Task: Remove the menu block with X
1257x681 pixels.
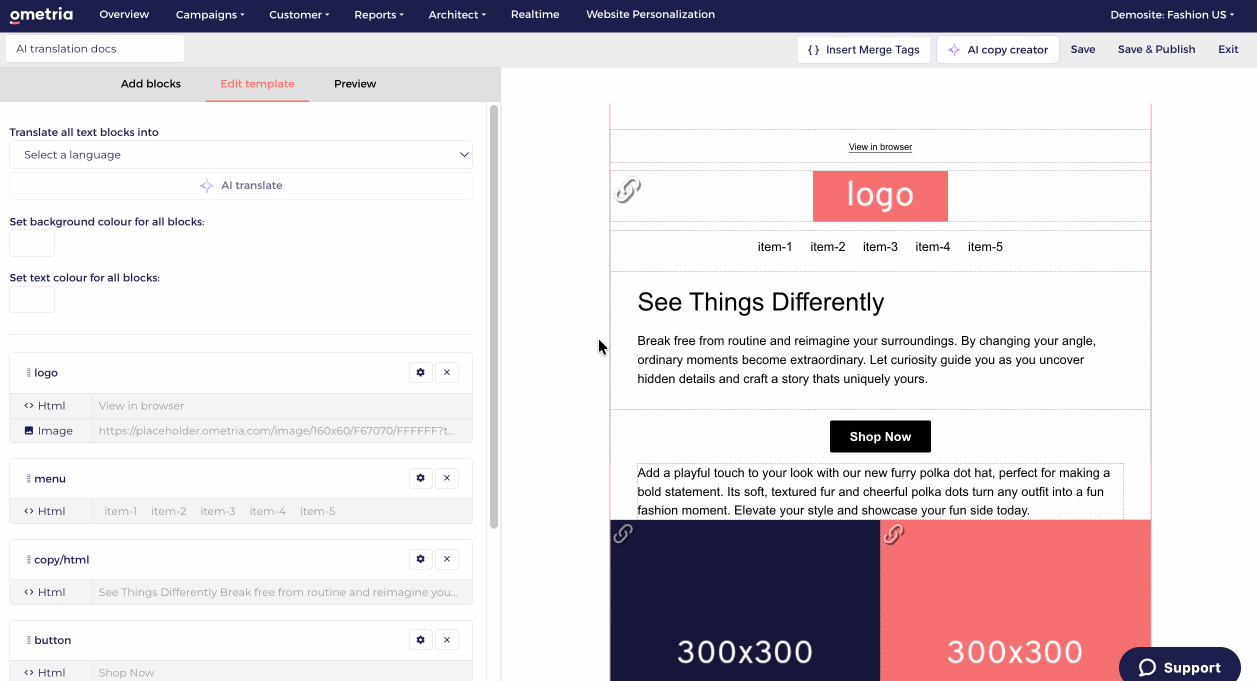Action: 447,478
